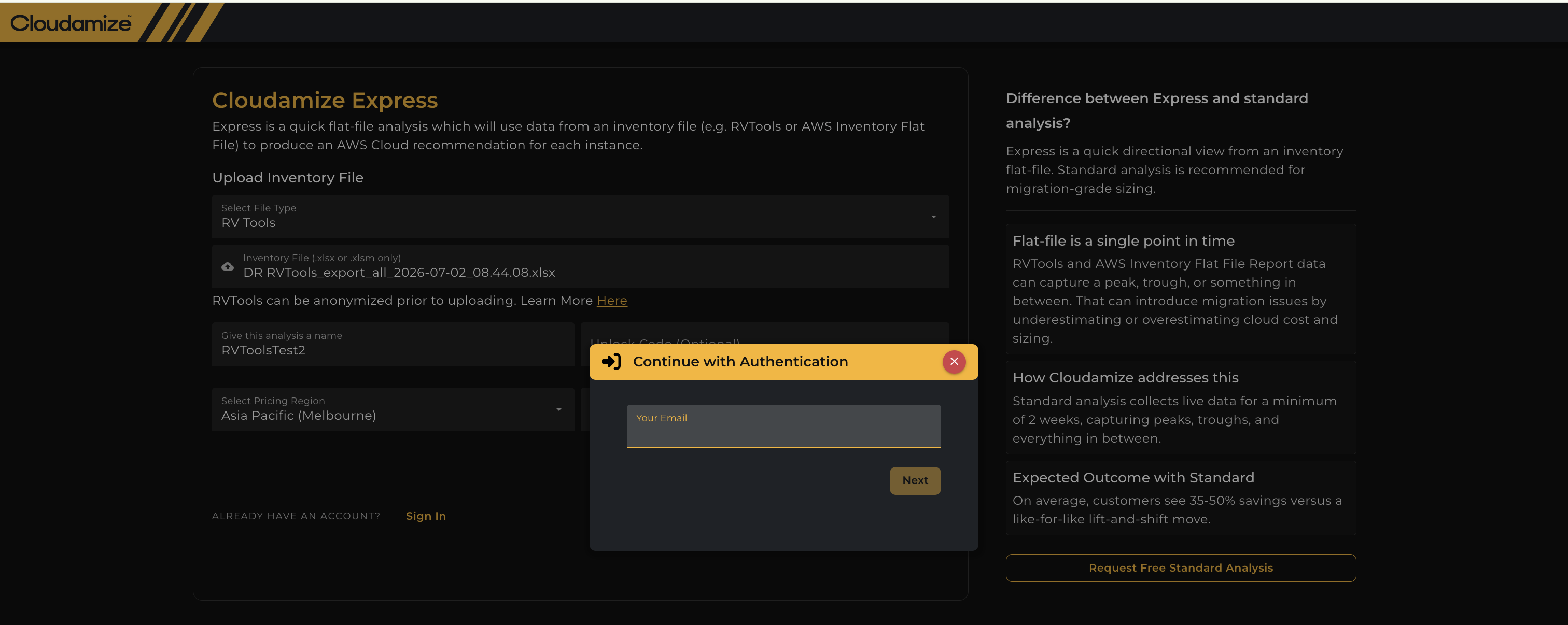This screenshot has height=625, width=1568.
Task: Click 'How Cloudamize addresses this' title
Action: pyautogui.click(x=1125, y=378)
